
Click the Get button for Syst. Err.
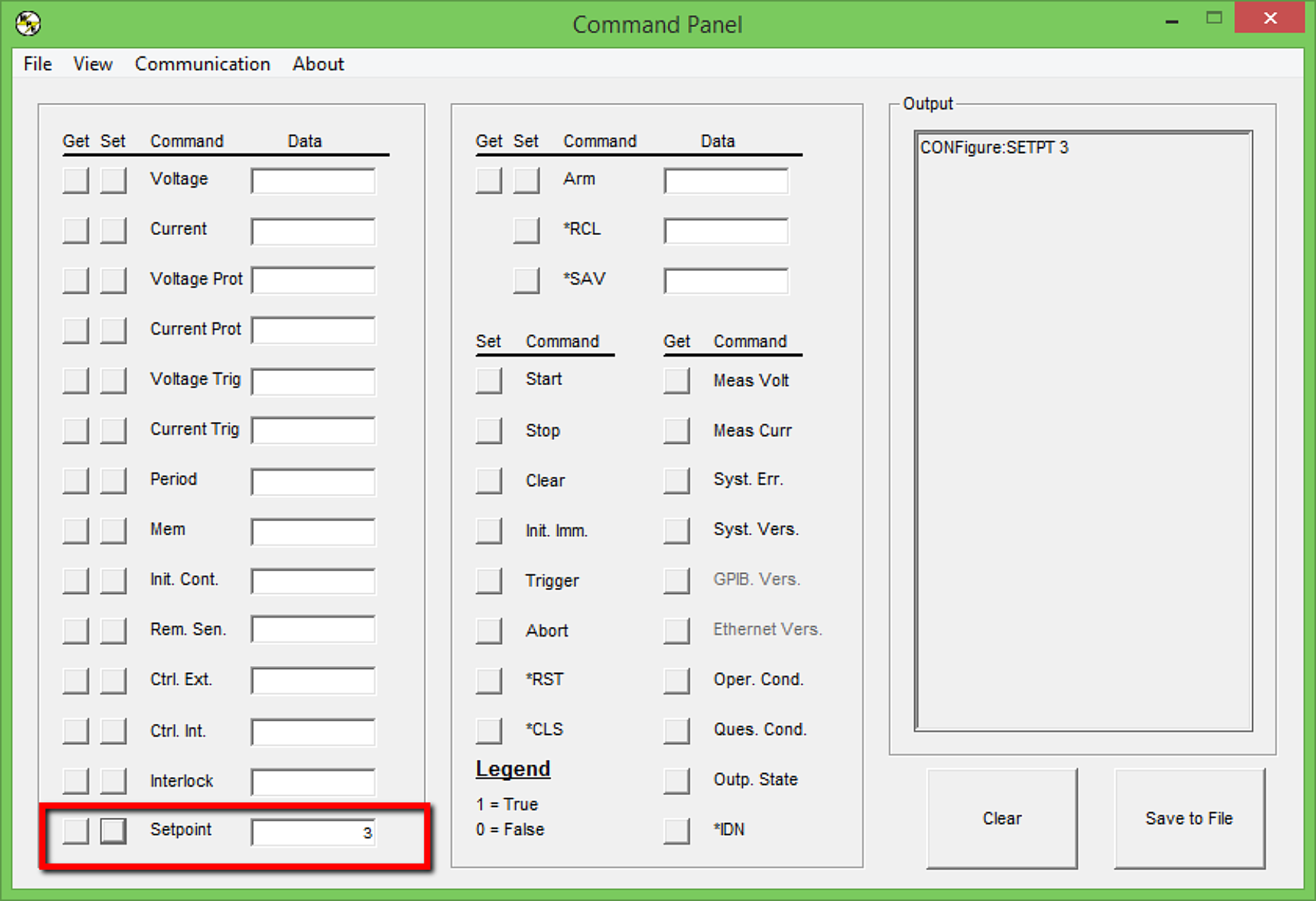[677, 481]
